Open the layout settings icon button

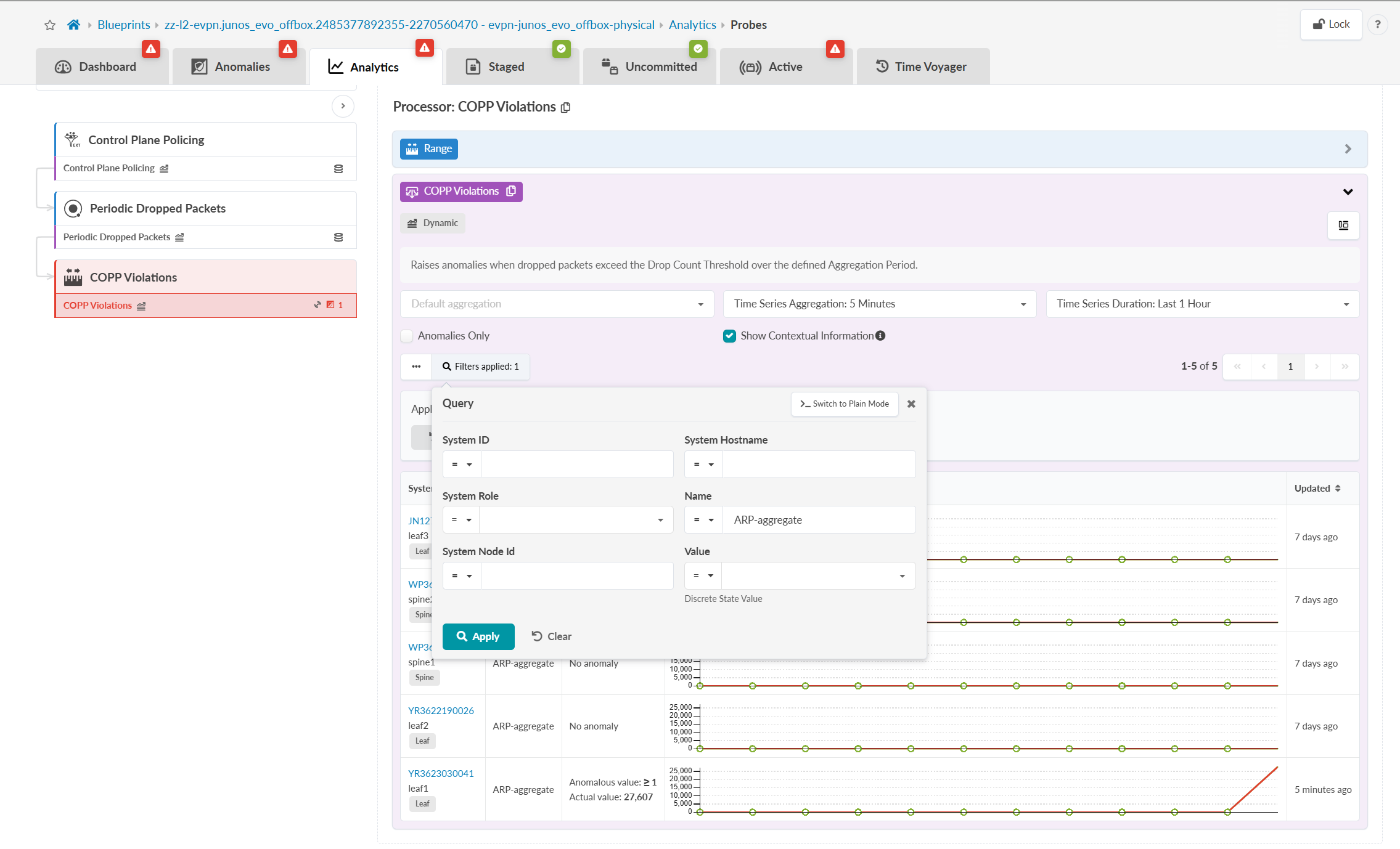click(1343, 225)
